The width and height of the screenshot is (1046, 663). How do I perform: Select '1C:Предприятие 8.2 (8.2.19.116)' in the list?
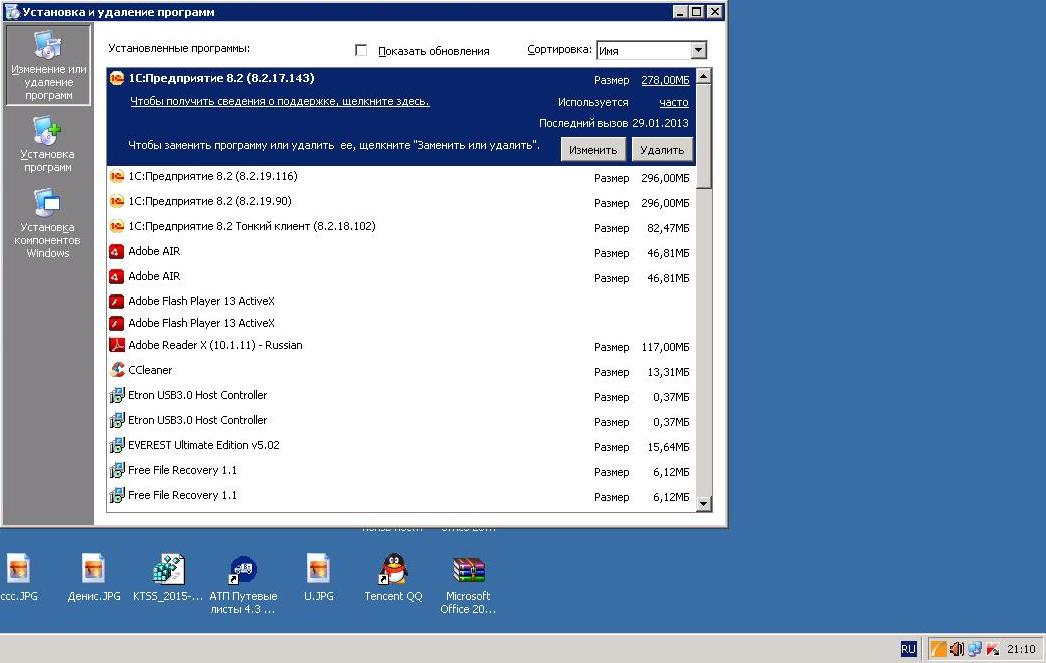[x=401, y=177]
